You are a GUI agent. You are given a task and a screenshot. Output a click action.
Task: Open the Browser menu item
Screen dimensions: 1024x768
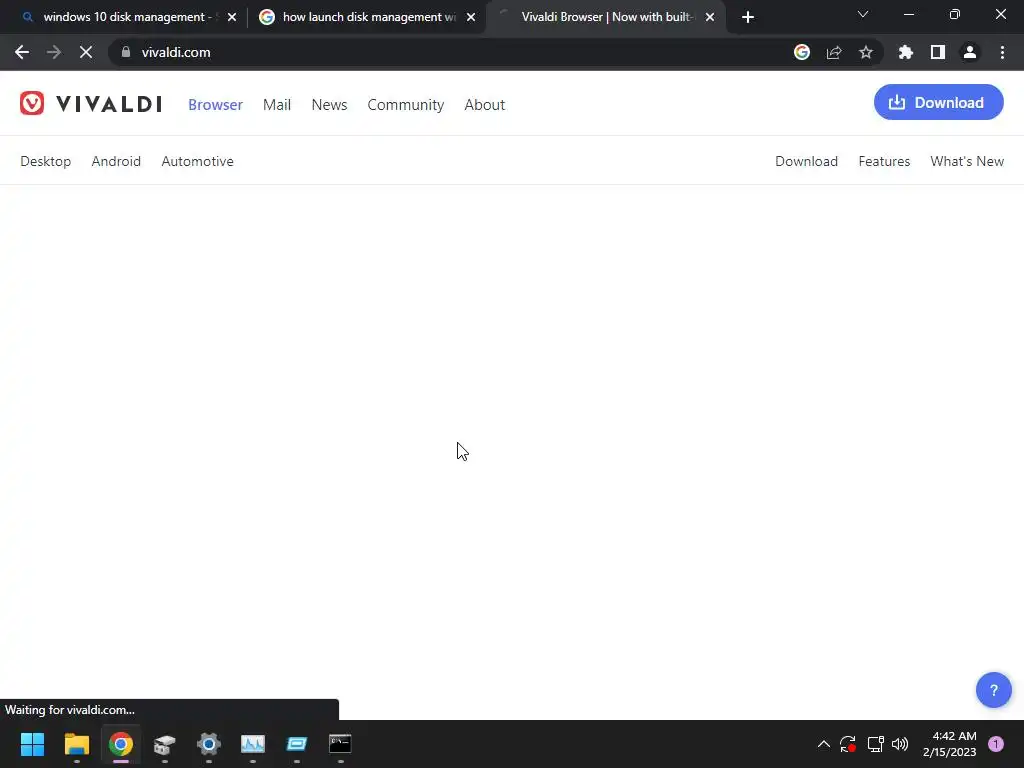click(x=216, y=104)
